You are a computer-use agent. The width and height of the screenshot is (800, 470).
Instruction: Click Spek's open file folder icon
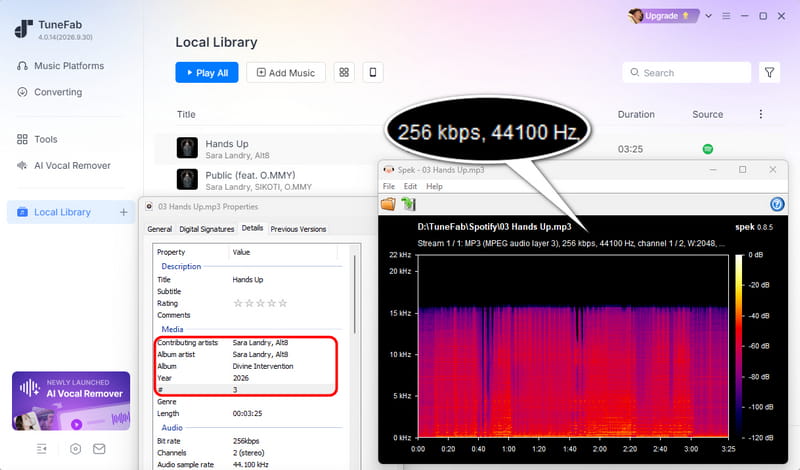coord(388,204)
